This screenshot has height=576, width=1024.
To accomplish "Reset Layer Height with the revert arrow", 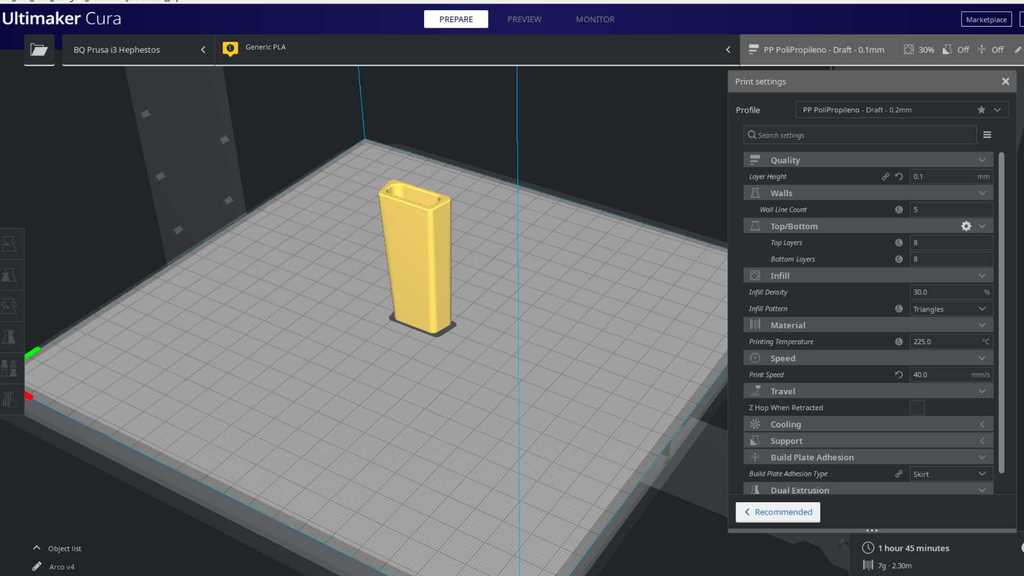I will pyautogui.click(x=899, y=177).
